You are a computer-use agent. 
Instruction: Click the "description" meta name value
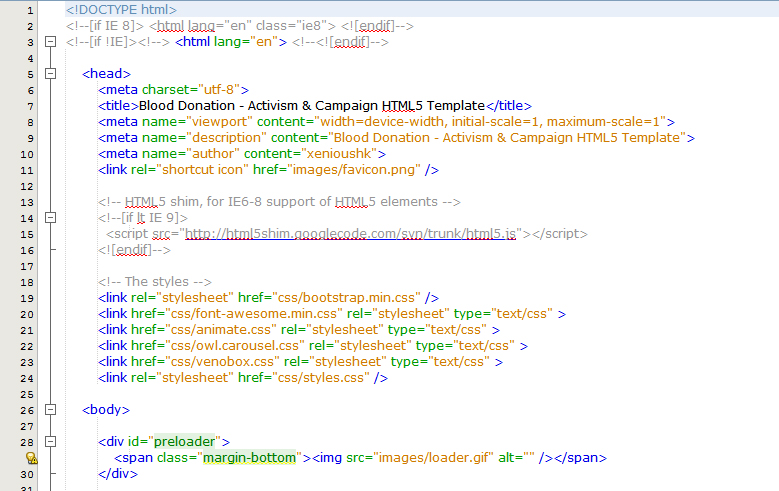tap(226, 137)
